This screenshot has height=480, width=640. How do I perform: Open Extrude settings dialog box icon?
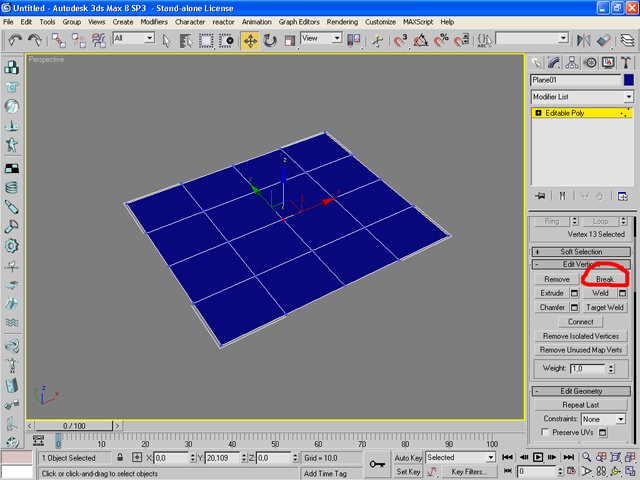pos(574,293)
